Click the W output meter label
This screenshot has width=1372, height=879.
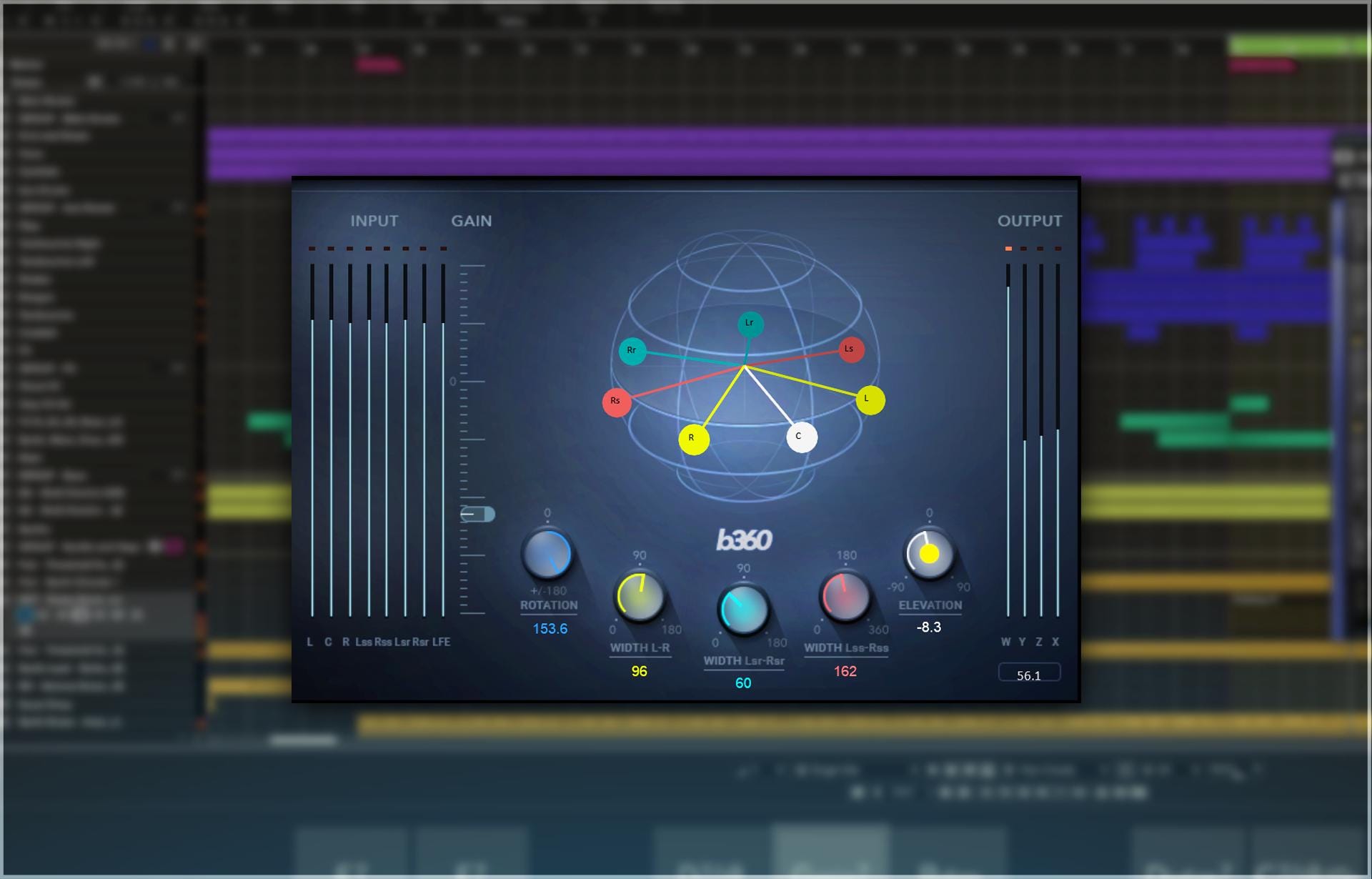pos(1005,642)
